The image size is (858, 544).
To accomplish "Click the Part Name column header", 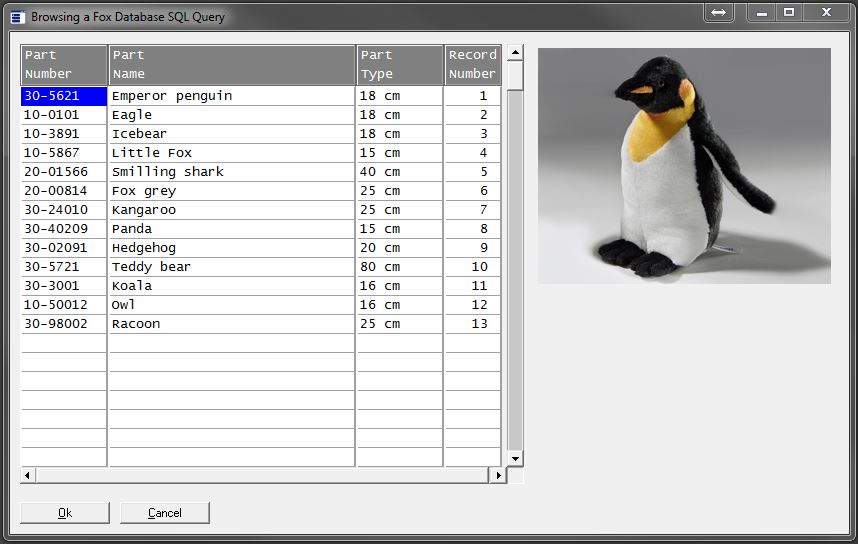I will tap(232, 64).
